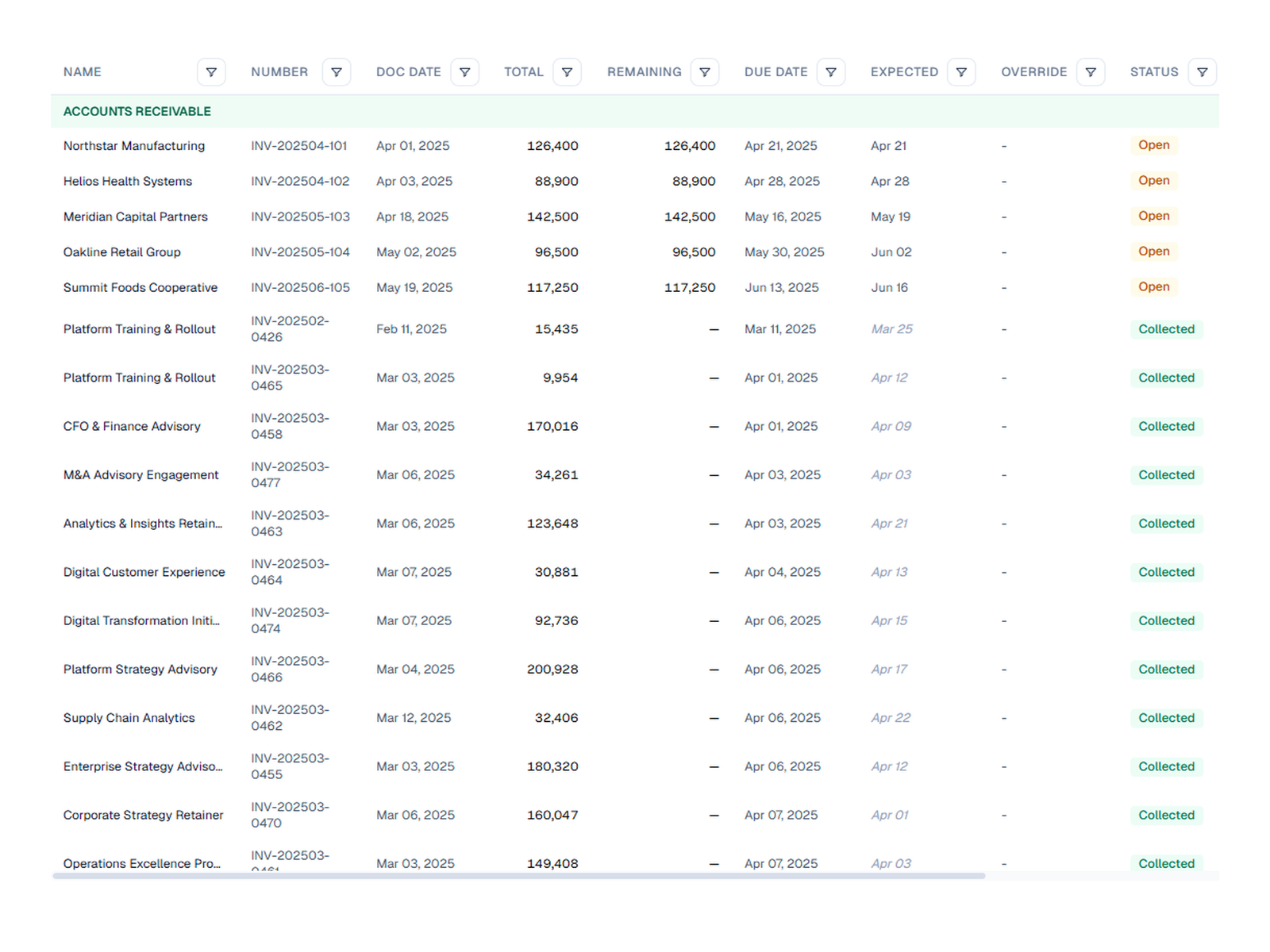Select the Collected badge for CFO & Finance Advisory

pyautogui.click(x=1166, y=427)
